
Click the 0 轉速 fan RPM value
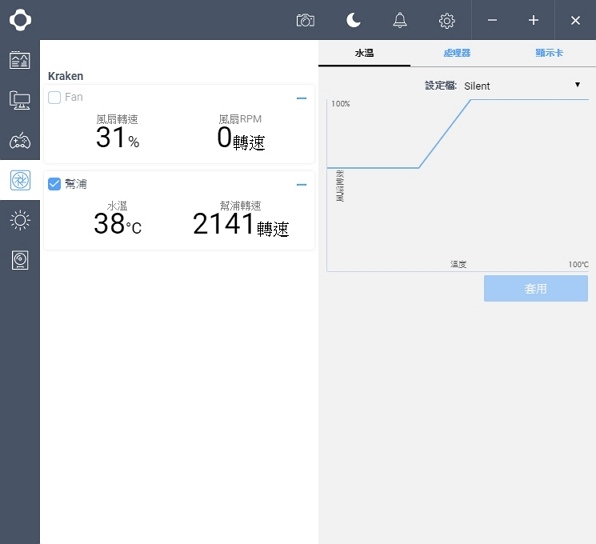point(241,138)
